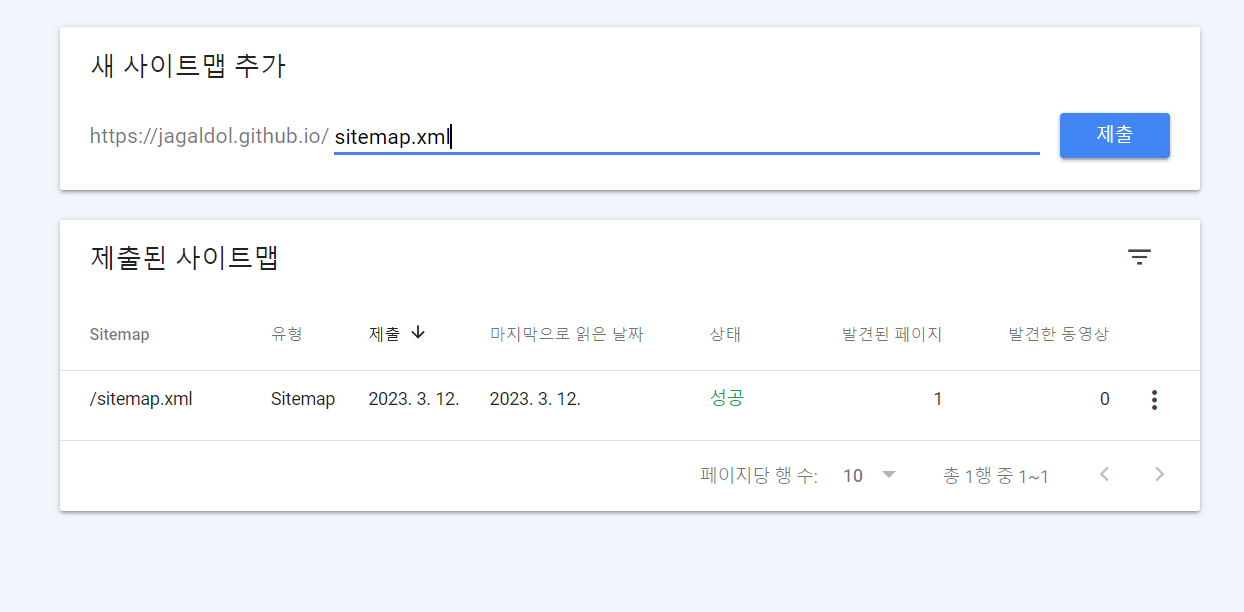Focus the sitemap URL input field
The image size is (1244, 612).
(x=686, y=137)
